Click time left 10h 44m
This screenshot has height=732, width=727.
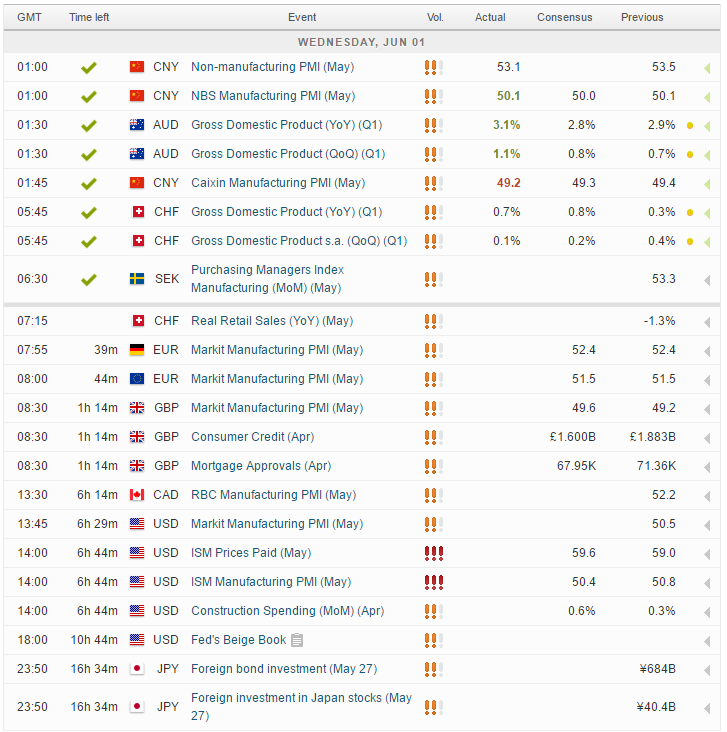[94, 640]
